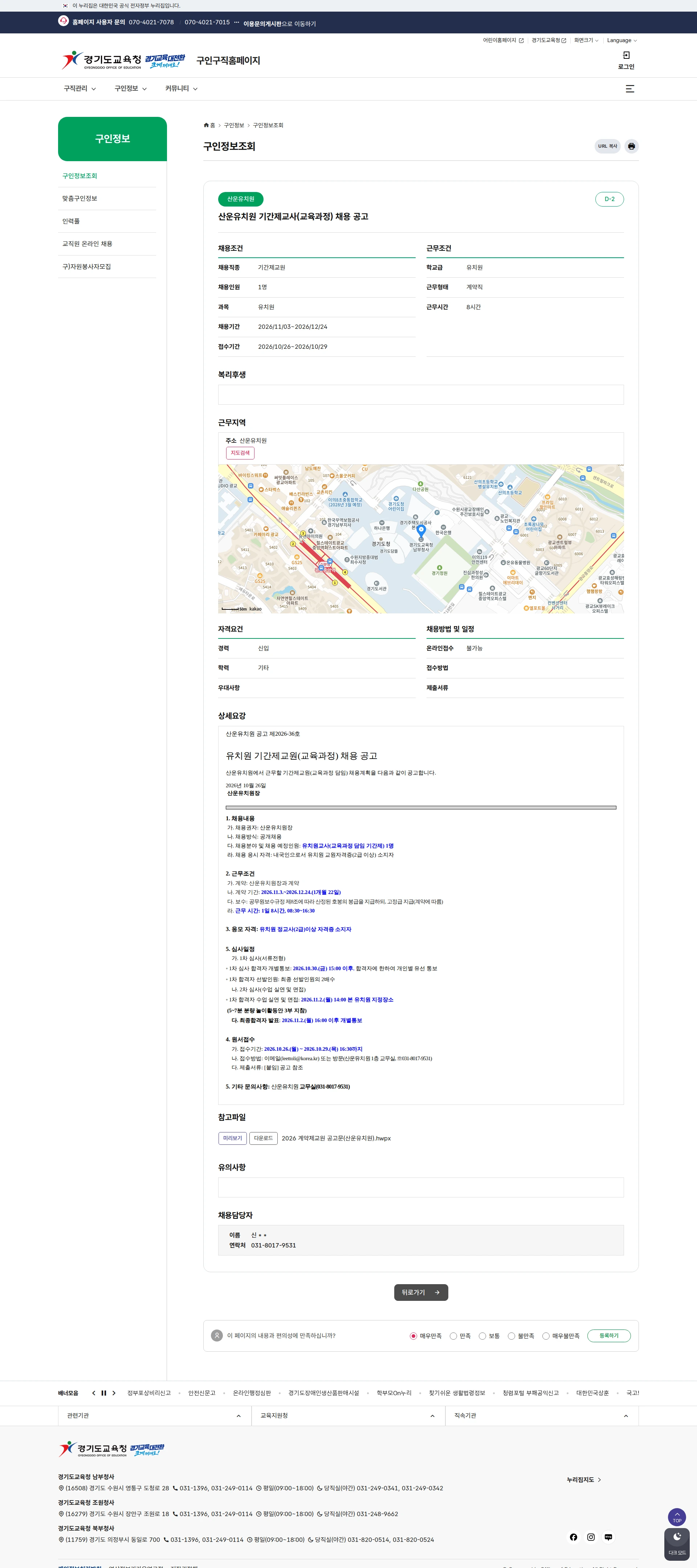Click the home breadcrumb icon
The image size is (697, 1568).
click(x=206, y=125)
